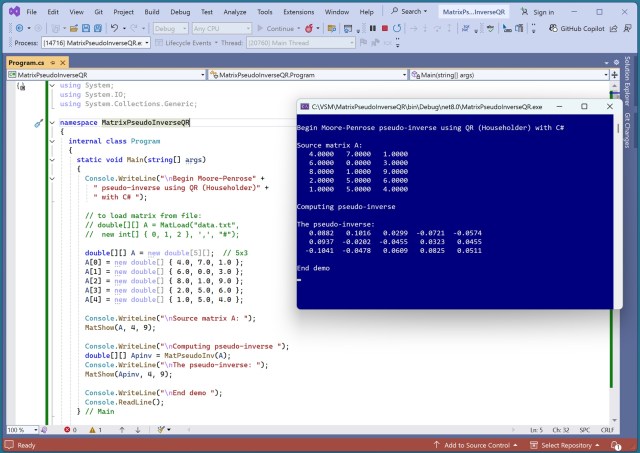Click the errors count icon in status strip
This screenshot has width=640, height=453.
69,430
